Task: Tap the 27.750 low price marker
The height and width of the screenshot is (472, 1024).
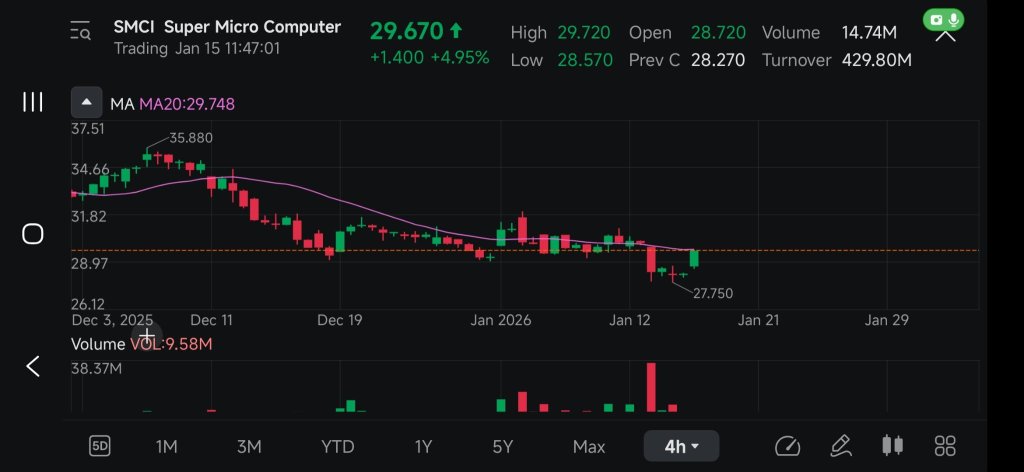Action: tap(712, 294)
